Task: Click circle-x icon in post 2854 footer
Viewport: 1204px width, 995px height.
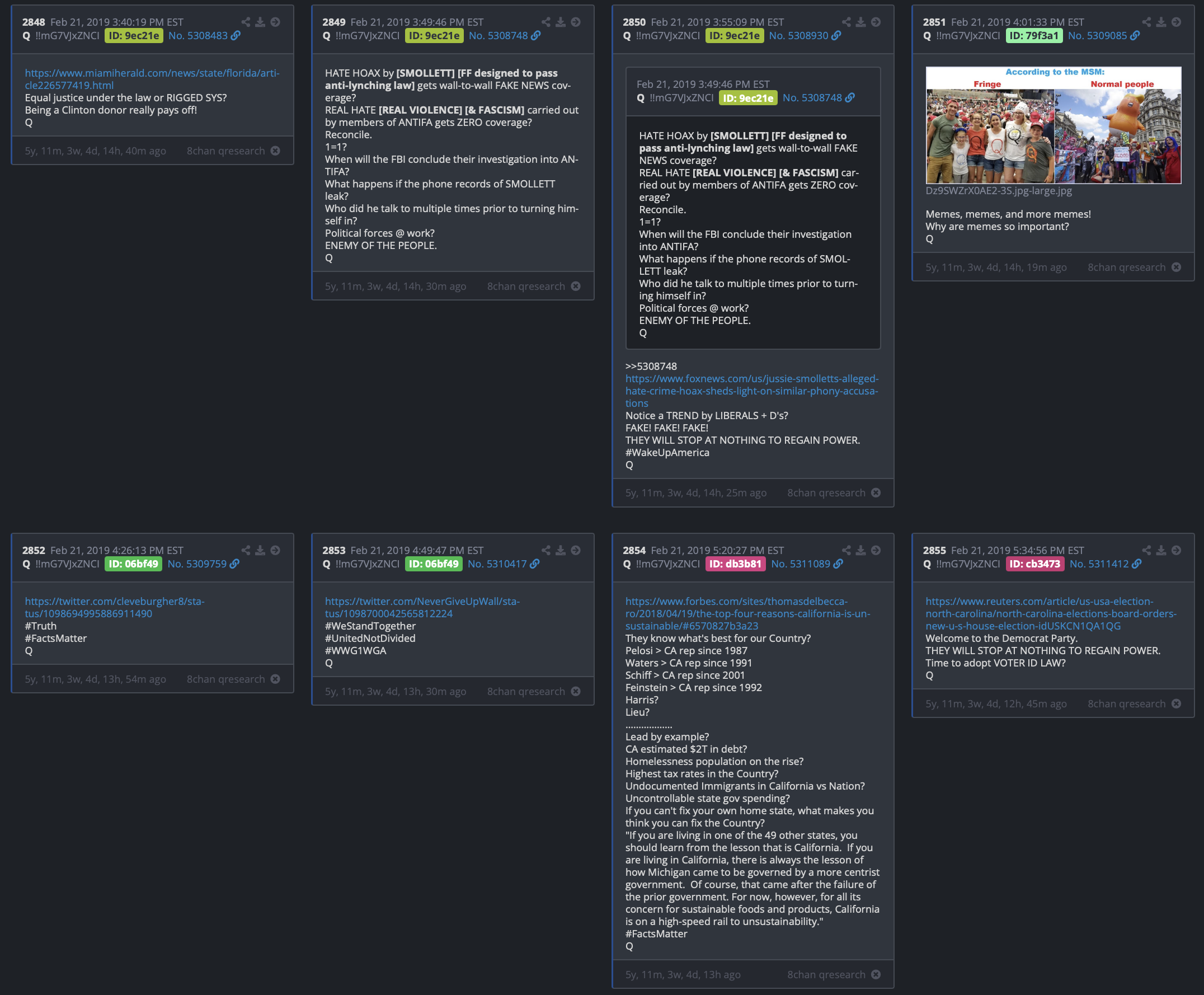Action: [876, 974]
